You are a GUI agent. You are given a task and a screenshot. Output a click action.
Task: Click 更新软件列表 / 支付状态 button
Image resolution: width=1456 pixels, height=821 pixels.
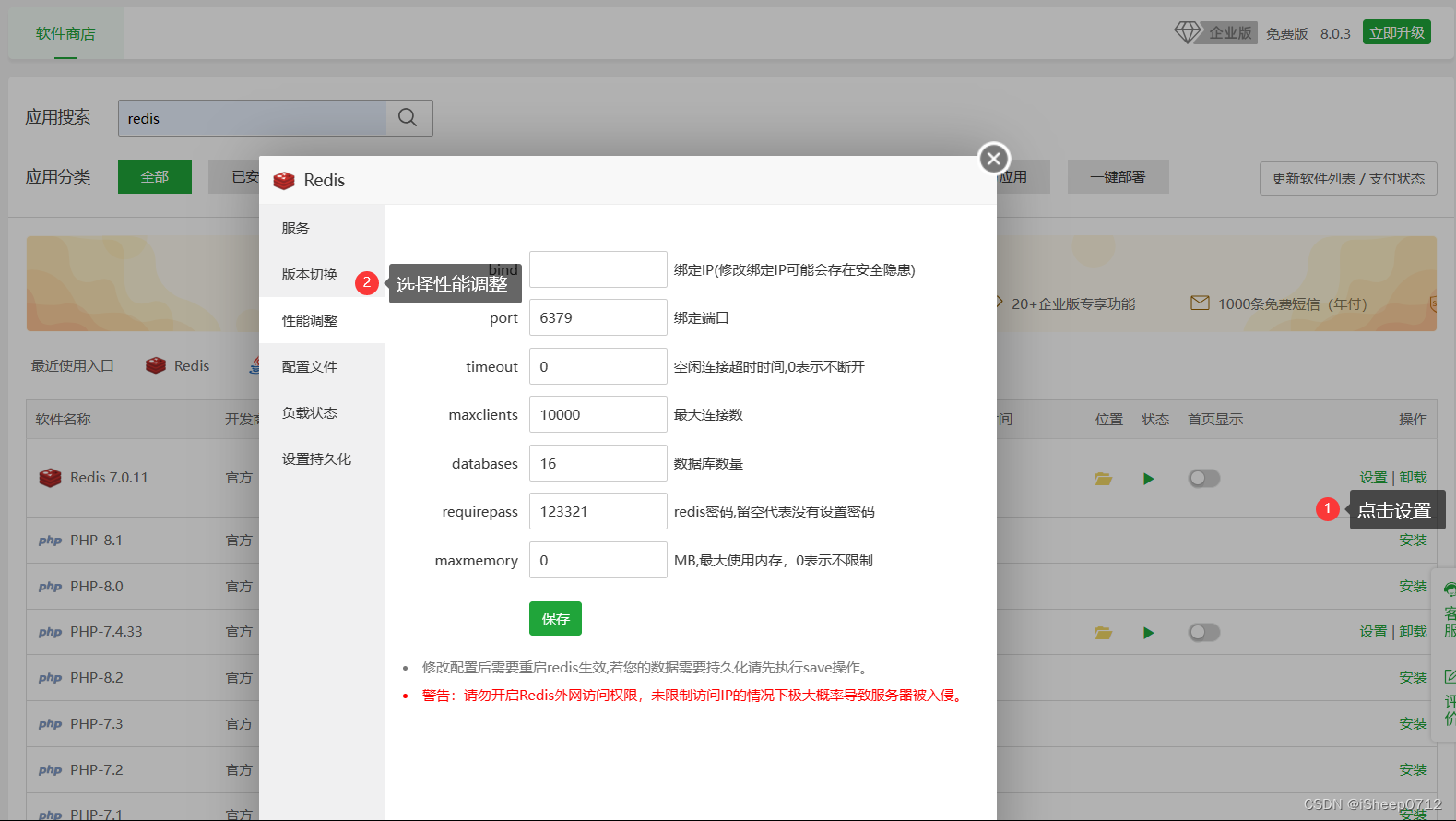pyautogui.click(x=1348, y=178)
